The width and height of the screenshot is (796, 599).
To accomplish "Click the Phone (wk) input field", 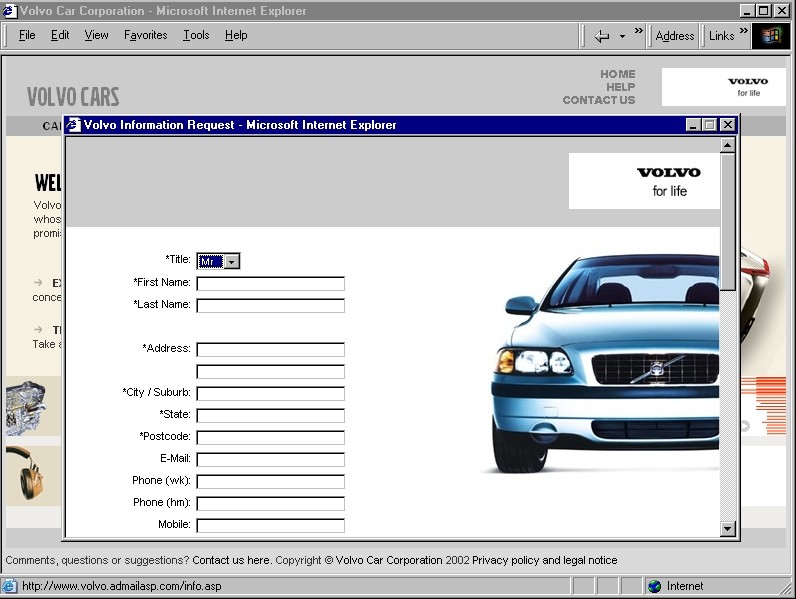I will (x=271, y=482).
